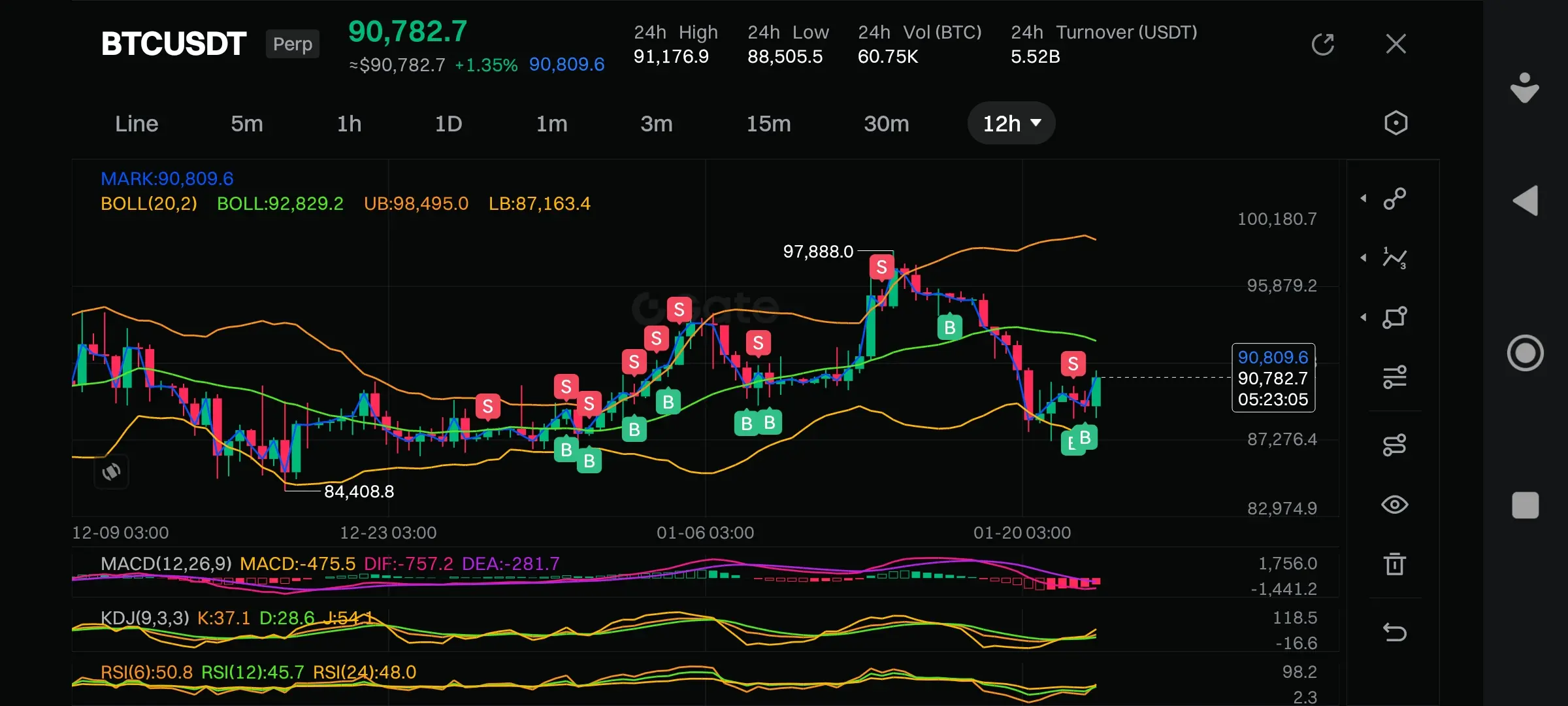Switch to the 1D timeframe tab
Viewport: 1568px width, 706px height.
[448, 124]
